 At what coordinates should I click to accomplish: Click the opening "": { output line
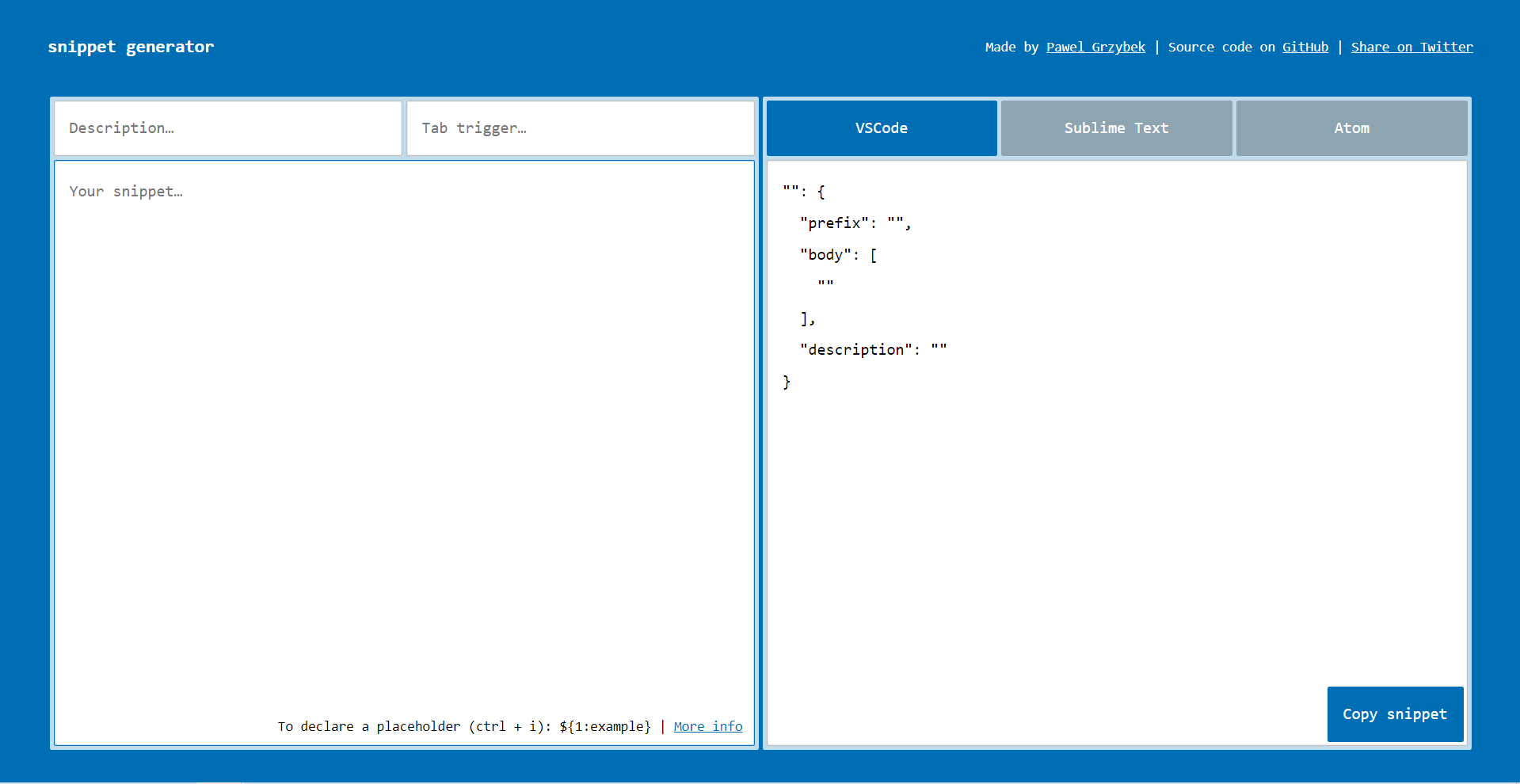click(x=804, y=192)
